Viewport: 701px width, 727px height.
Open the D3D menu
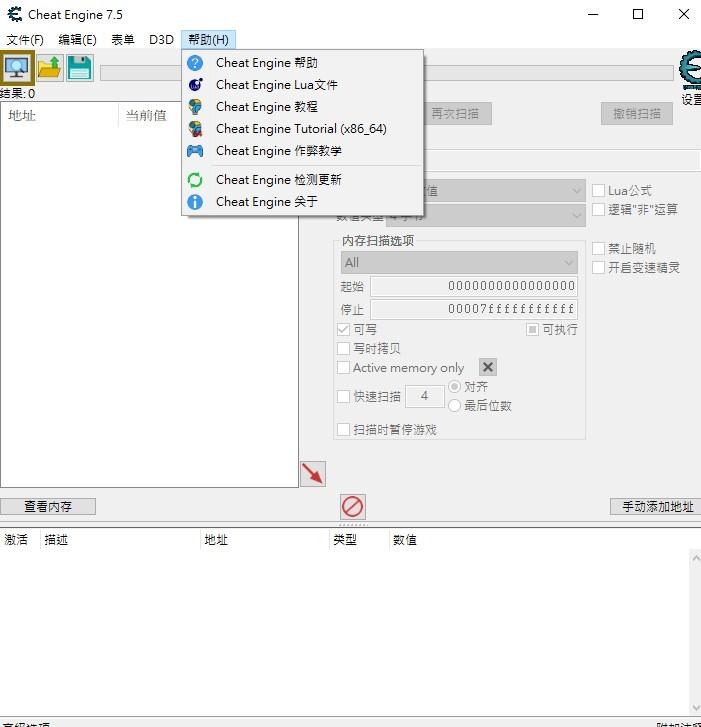click(x=161, y=40)
